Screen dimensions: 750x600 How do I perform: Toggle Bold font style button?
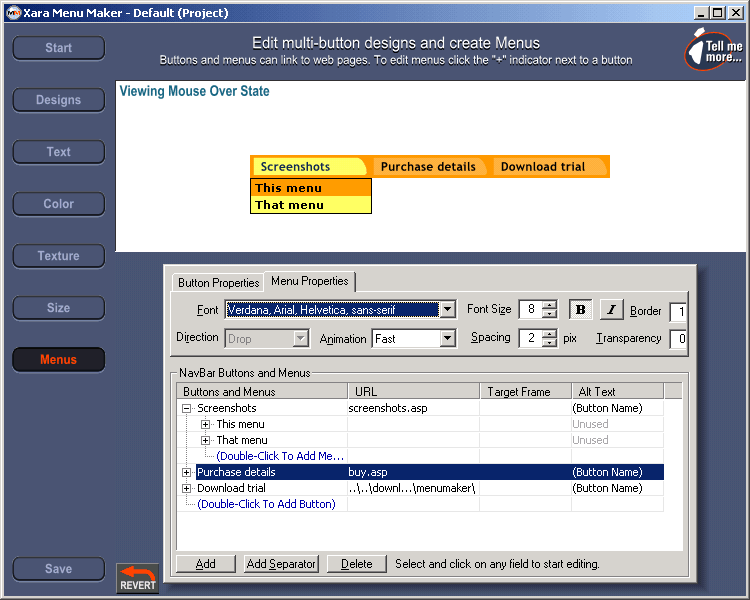580,310
